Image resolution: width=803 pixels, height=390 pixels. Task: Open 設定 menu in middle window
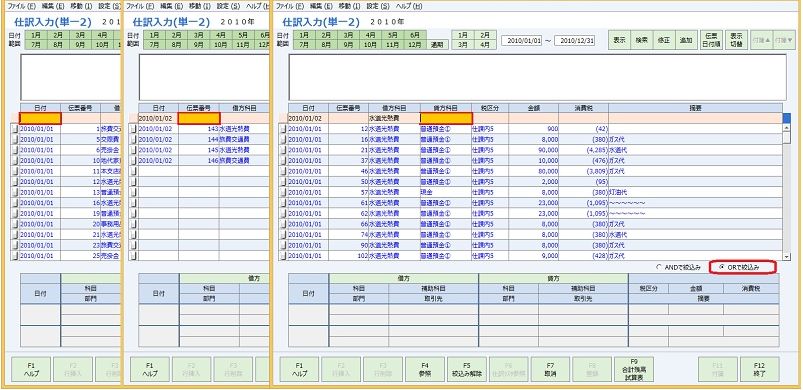click(228, 7)
